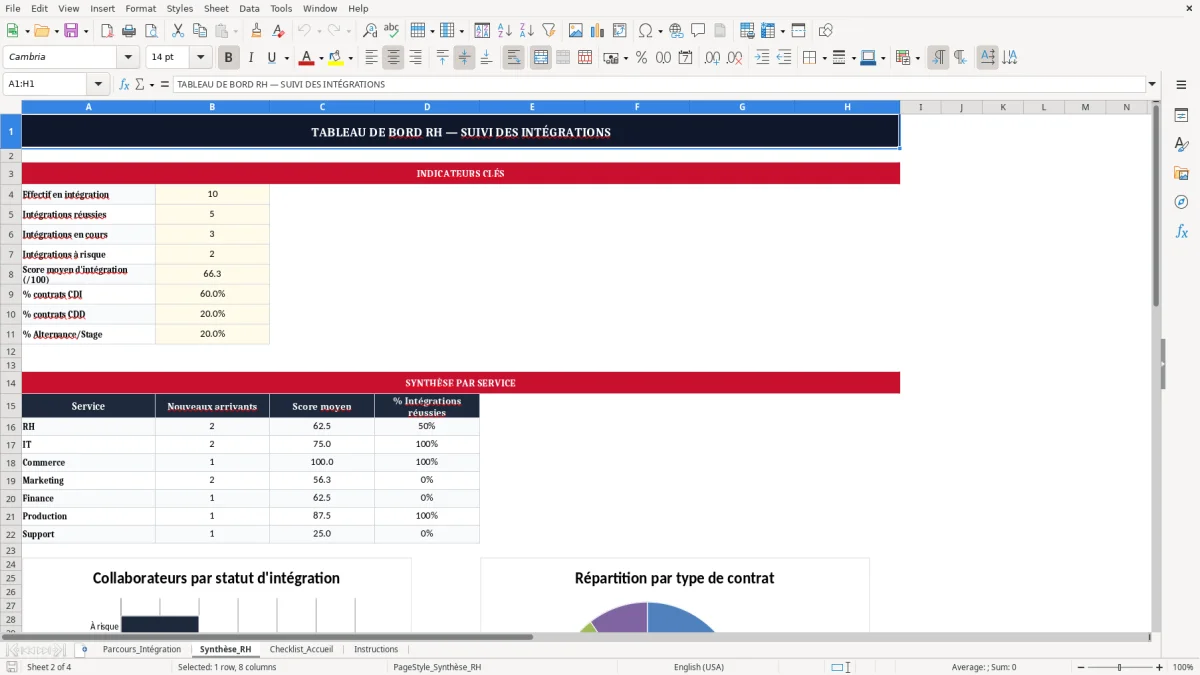
Task: Open Find and Replace
Action: 370,31
